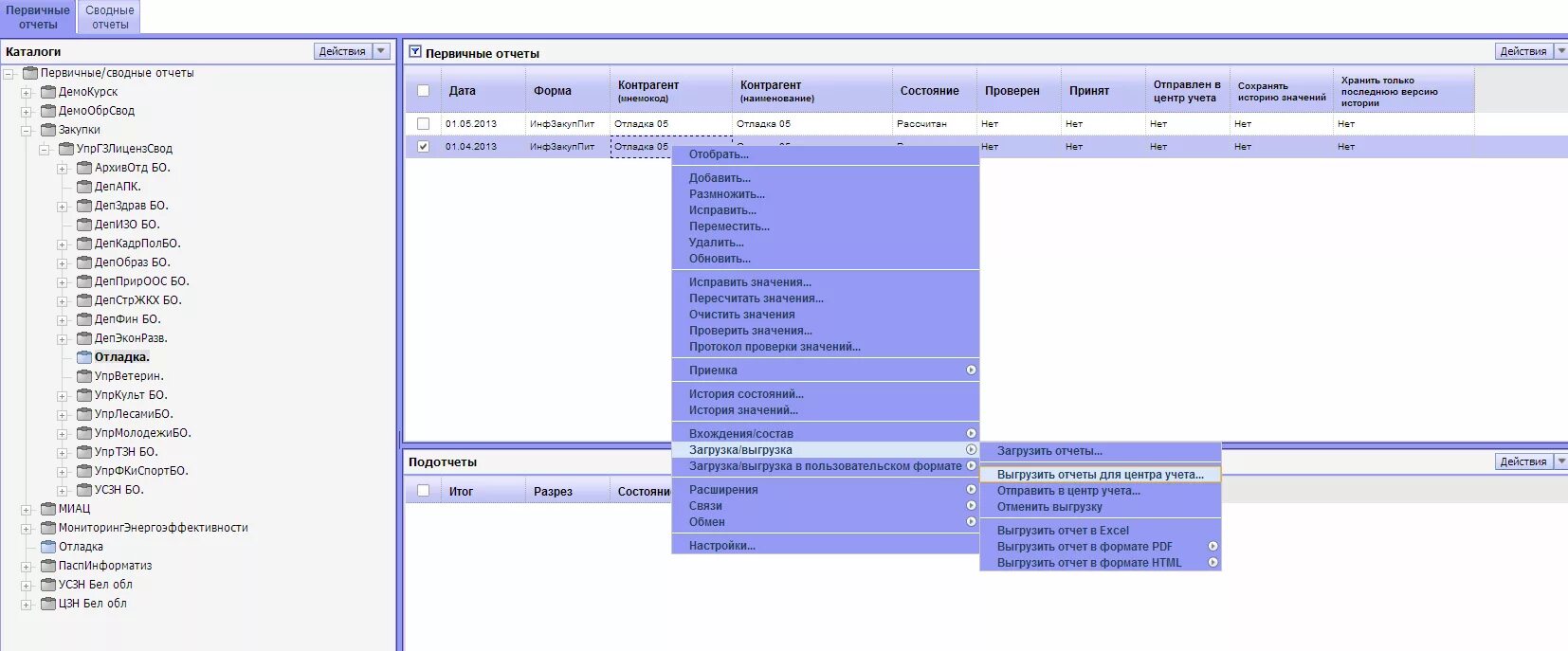The image size is (1568, 651).
Task: Click the ДепСтрЖКХ БО. folder icon
Action: click(84, 300)
